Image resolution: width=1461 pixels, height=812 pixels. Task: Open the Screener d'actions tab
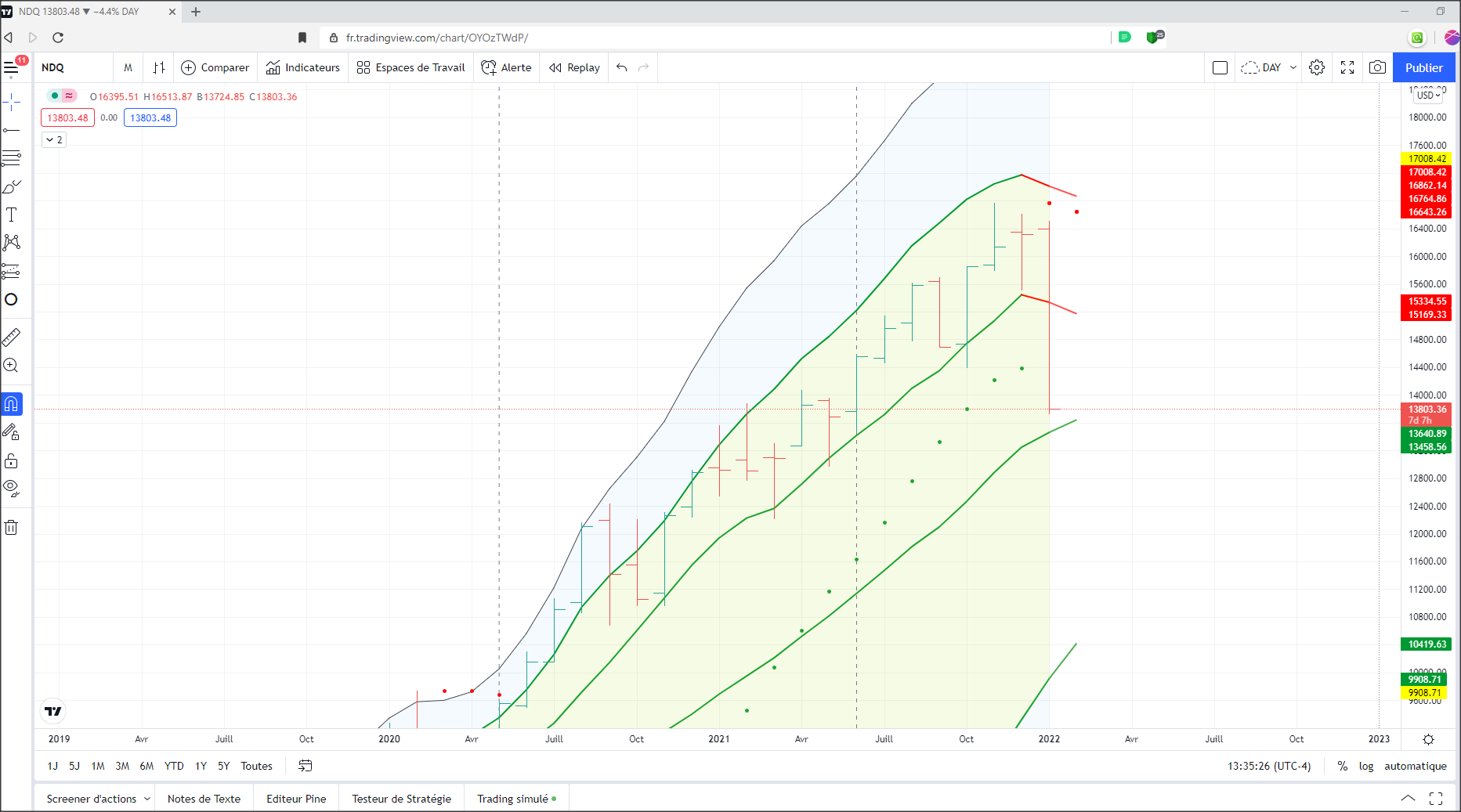pos(91,799)
